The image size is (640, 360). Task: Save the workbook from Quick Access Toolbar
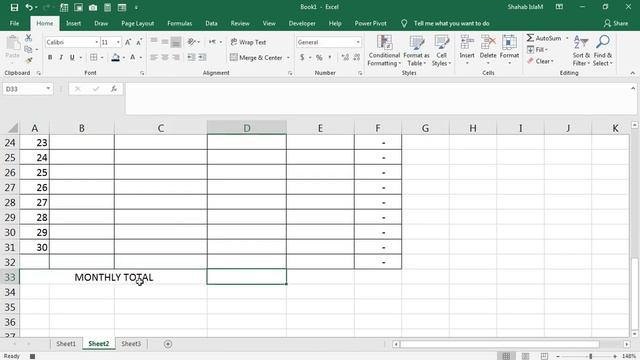[x=14, y=7]
